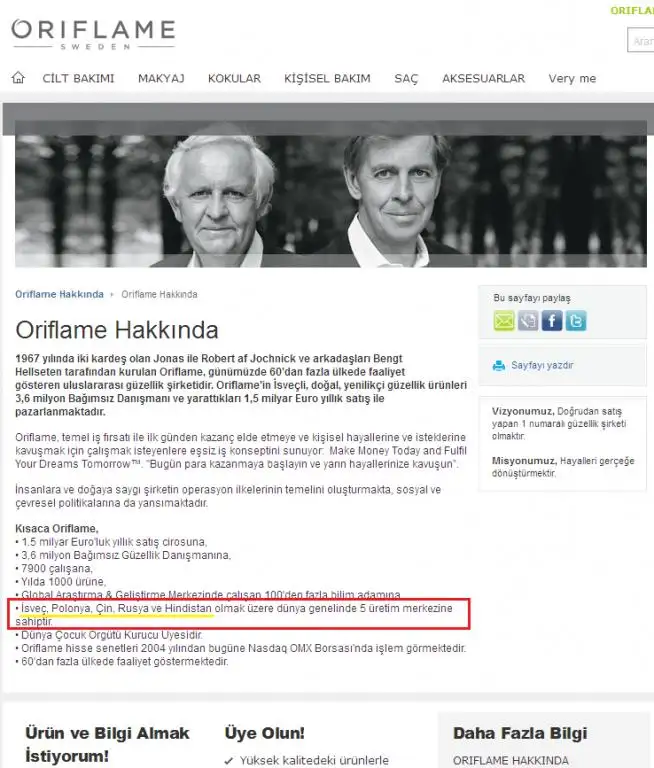Click the copy link share icon
This screenshot has height=768, width=654.
(x=528, y=321)
